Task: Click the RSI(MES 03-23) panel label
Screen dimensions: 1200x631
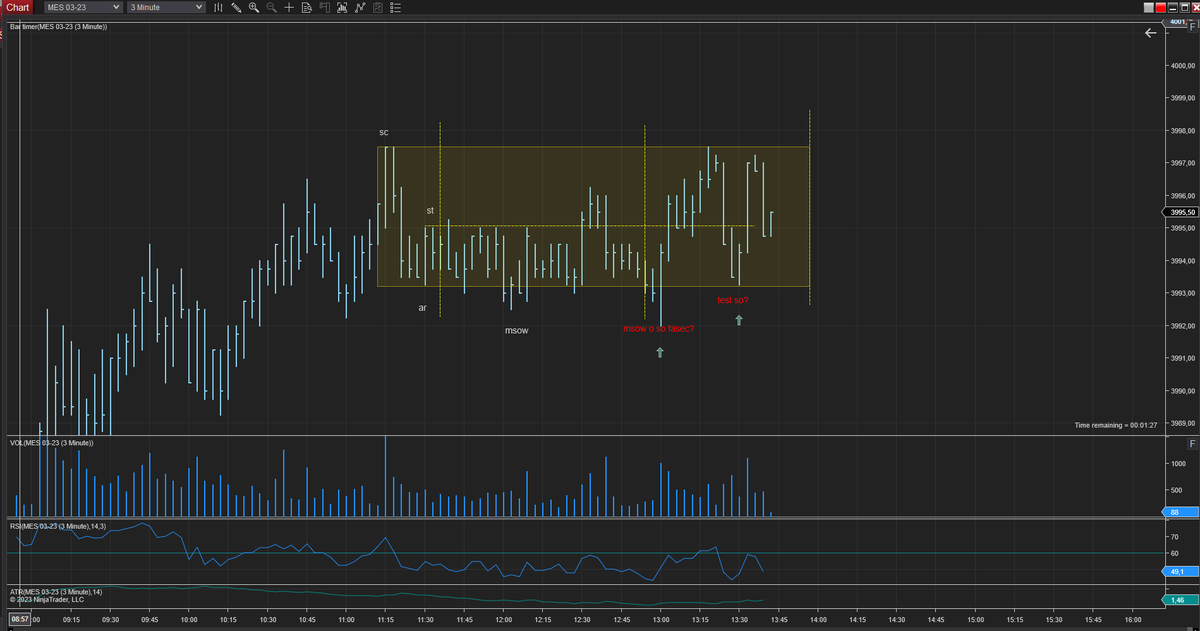Action: 57,525
